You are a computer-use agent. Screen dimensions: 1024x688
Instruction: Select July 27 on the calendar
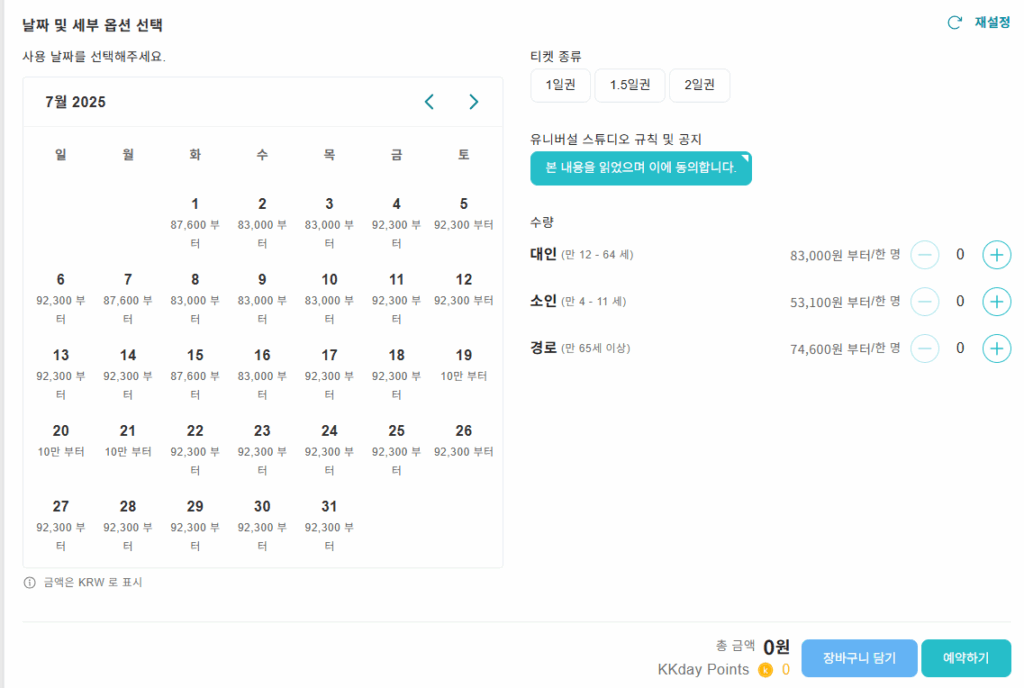(61, 525)
